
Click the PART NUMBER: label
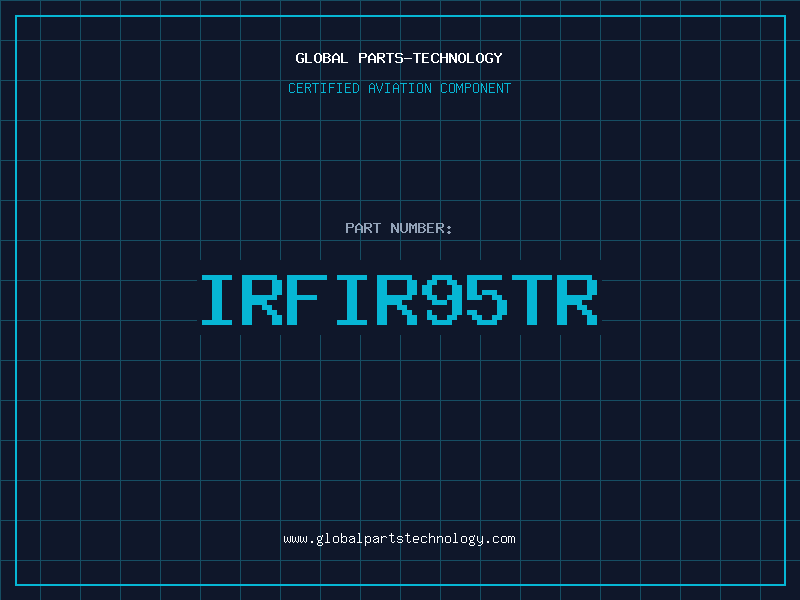399,229
